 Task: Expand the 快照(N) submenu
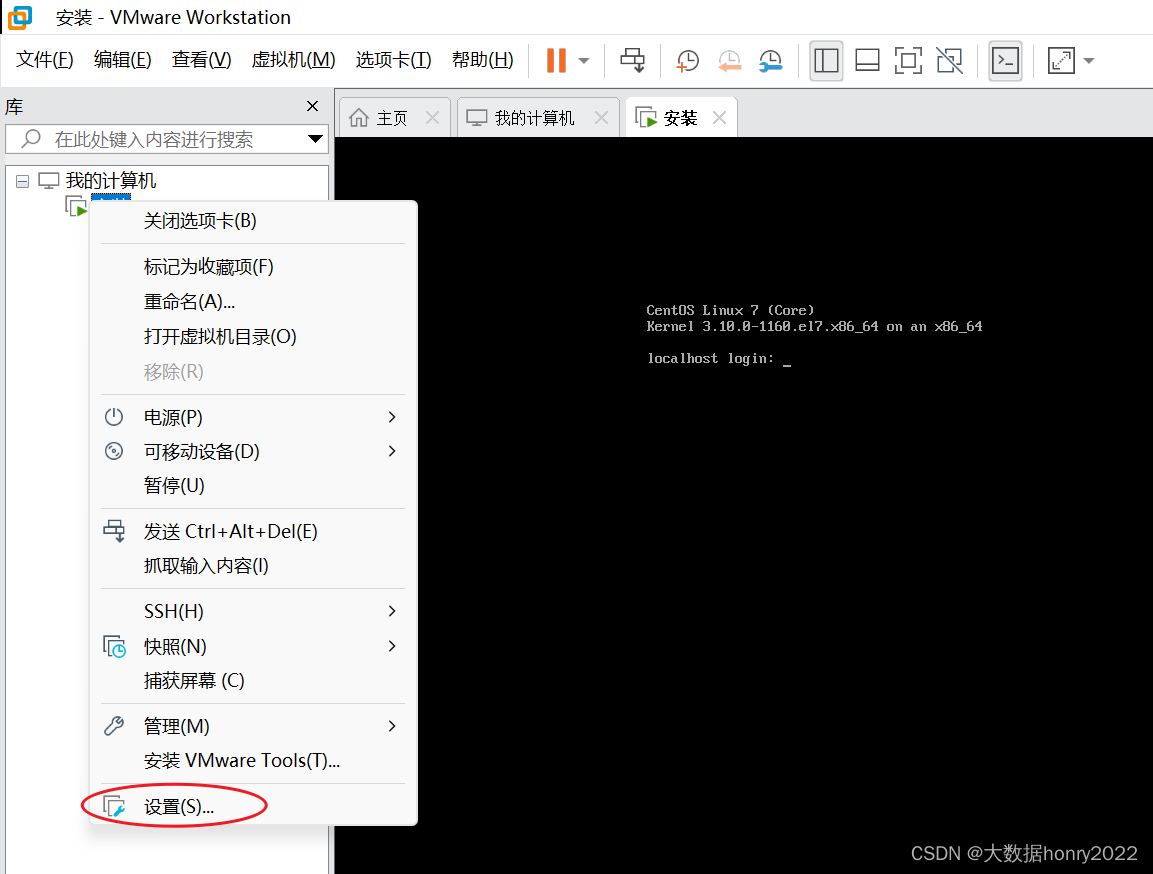(x=253, y=646)
